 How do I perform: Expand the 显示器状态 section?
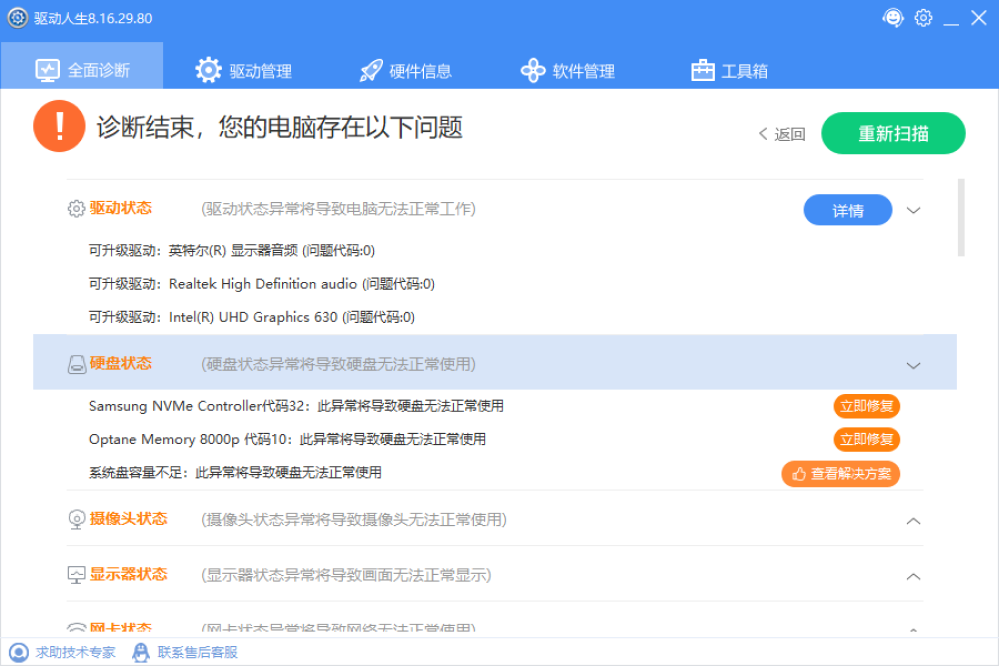click(x=913, y=577)
